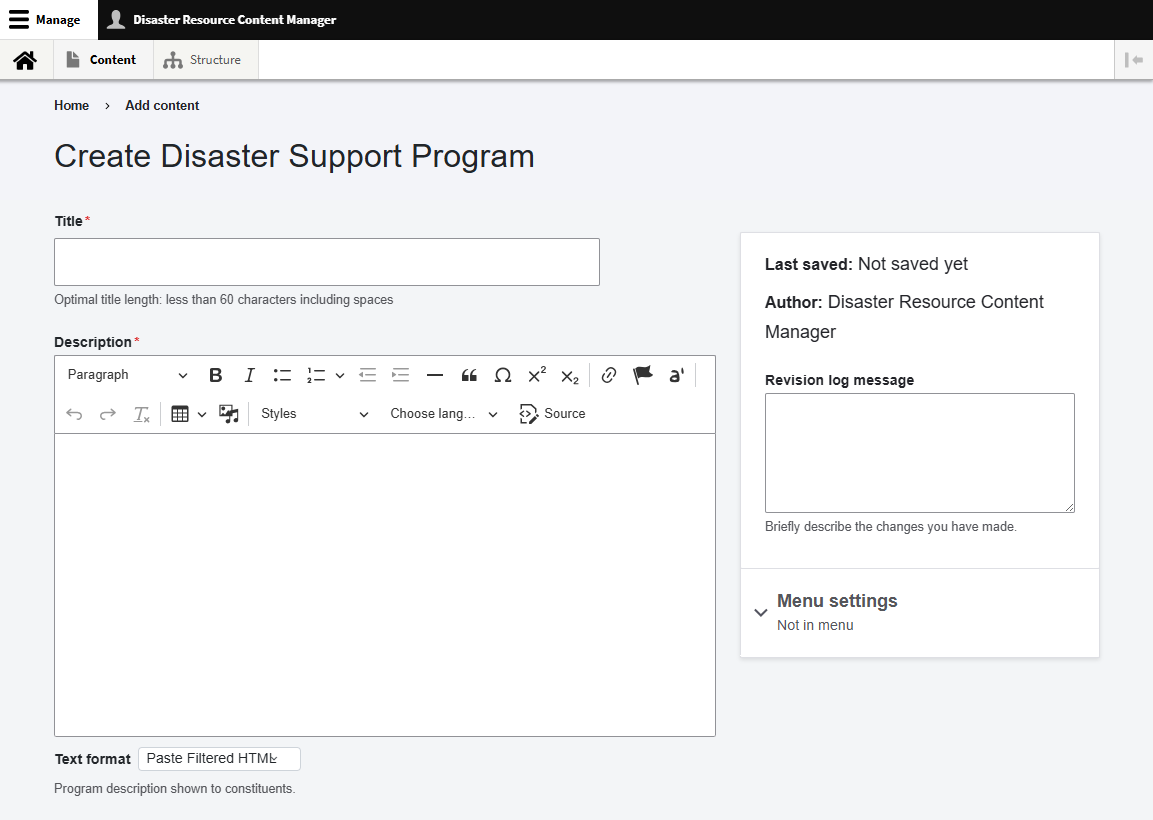
Task: Open Disaster Resource Content Manager user menu
Action: pos(221,20)
